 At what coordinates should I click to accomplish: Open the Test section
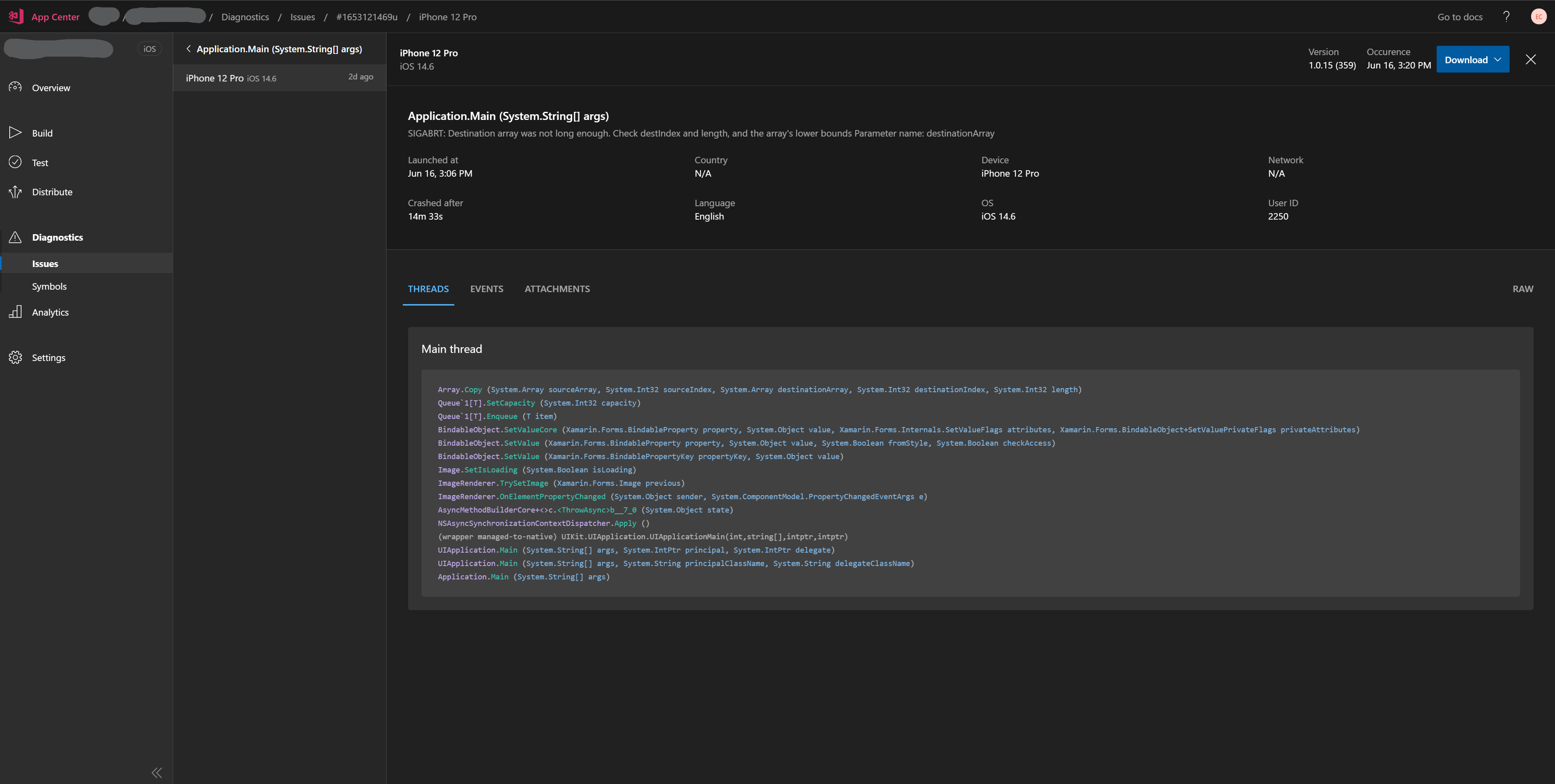click(x=16, y=162)
